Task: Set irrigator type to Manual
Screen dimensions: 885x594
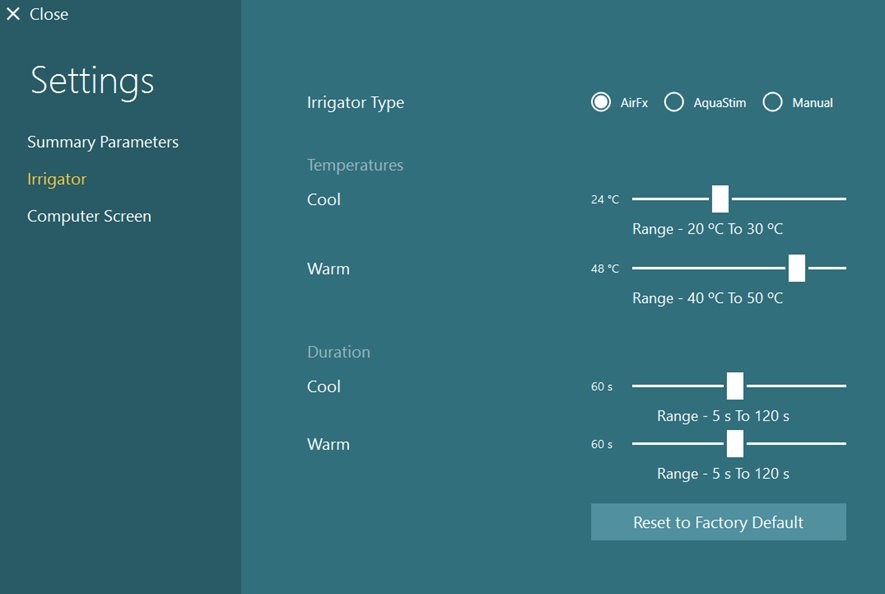Action: (772, 102)
